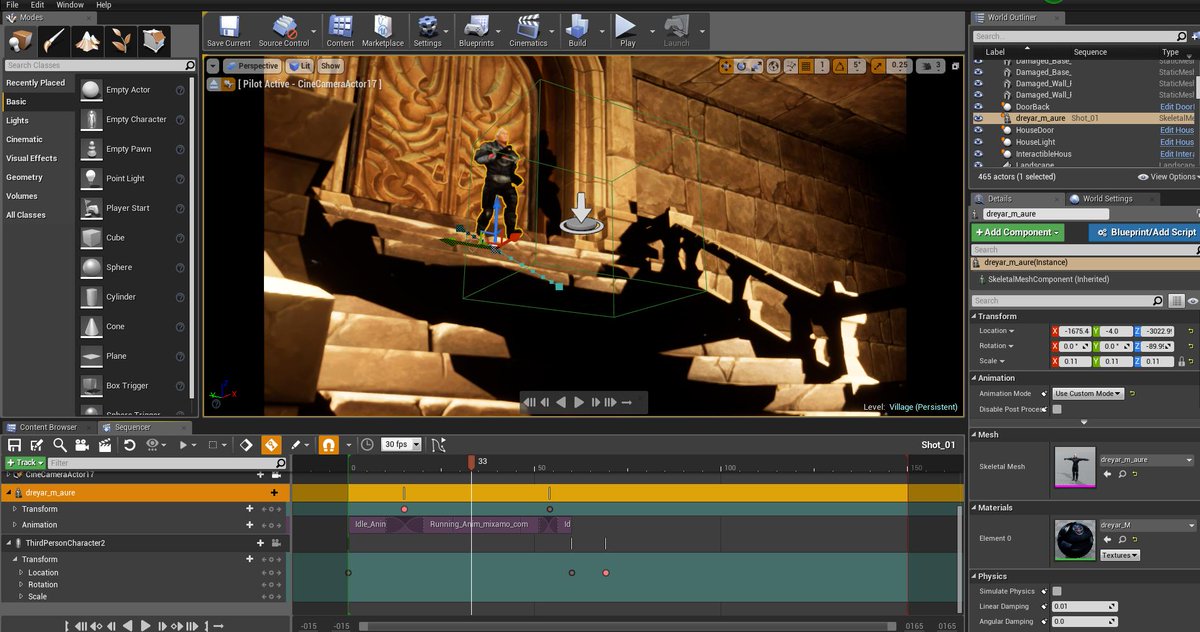
Task: Open the Edit menu
Action: click(37, 5)
